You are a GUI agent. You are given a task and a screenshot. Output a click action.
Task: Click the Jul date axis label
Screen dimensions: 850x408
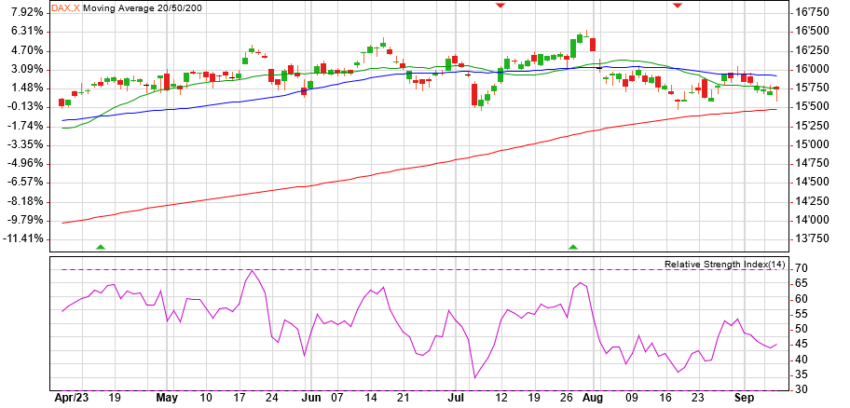pyautogui.click(x=454, y=398)
